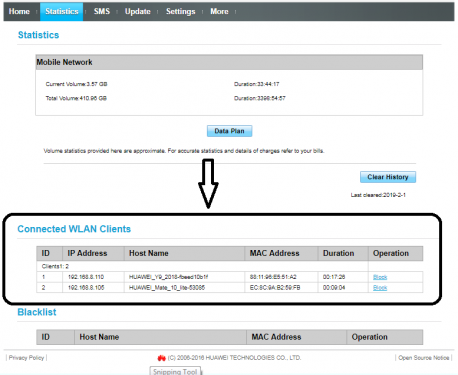Screen dimensions: 458x375
Task: Open the Privacy Policy link
Action: [26, 358]
